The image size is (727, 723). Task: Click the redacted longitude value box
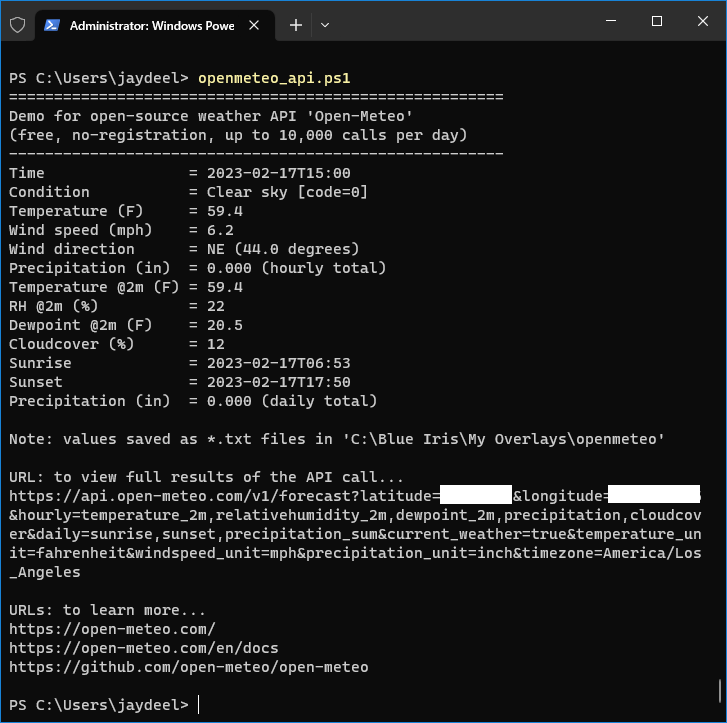[x=653, y=496]
